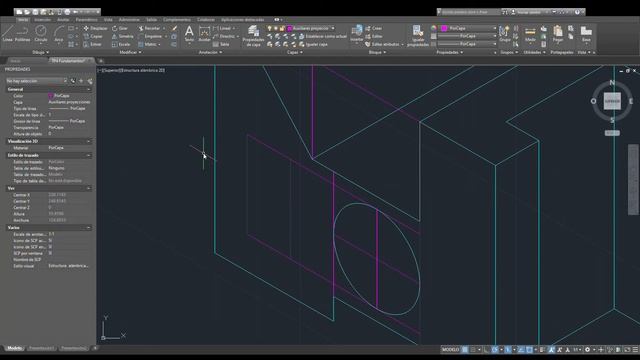The image size is (640, 360).
Task: Click the Empalme fillet tool
Action: click(150, 36)
